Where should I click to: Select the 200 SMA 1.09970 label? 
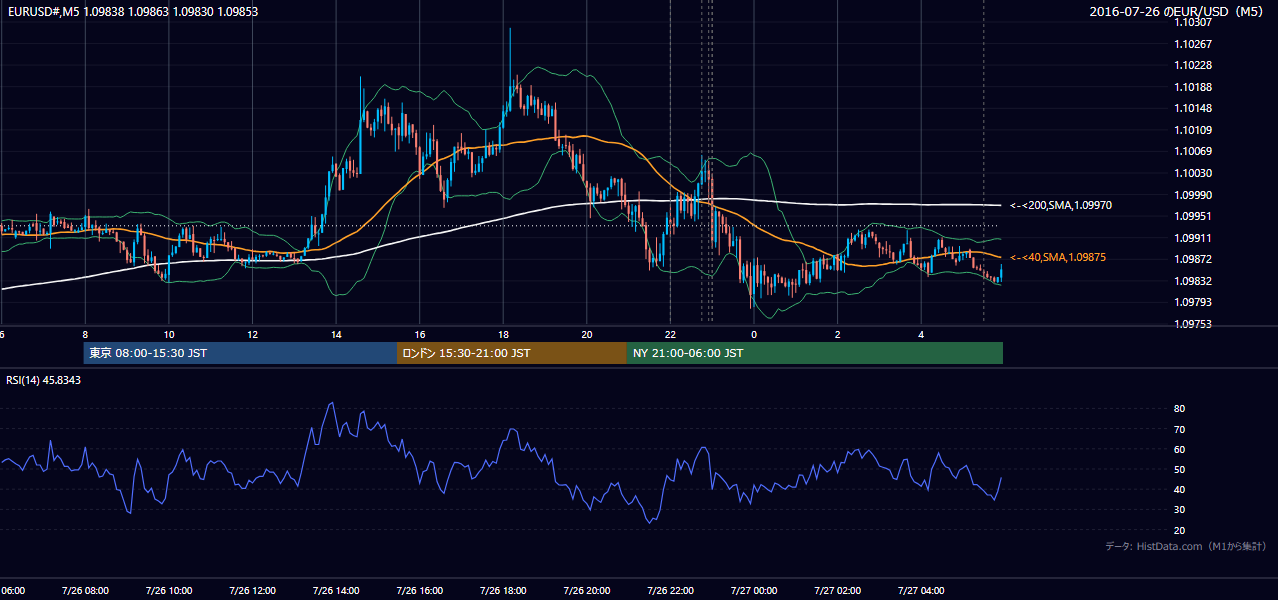[x=1060, y=205]
